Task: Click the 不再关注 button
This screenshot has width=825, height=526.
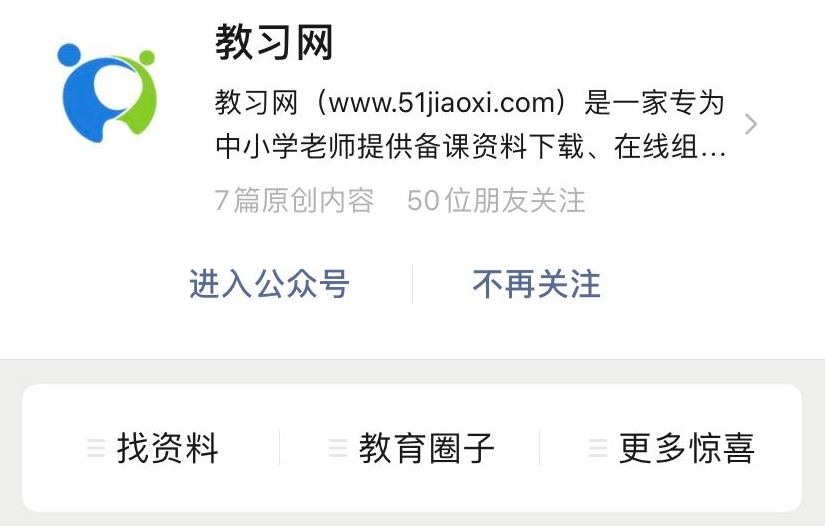Action: (x=537, y=284)
